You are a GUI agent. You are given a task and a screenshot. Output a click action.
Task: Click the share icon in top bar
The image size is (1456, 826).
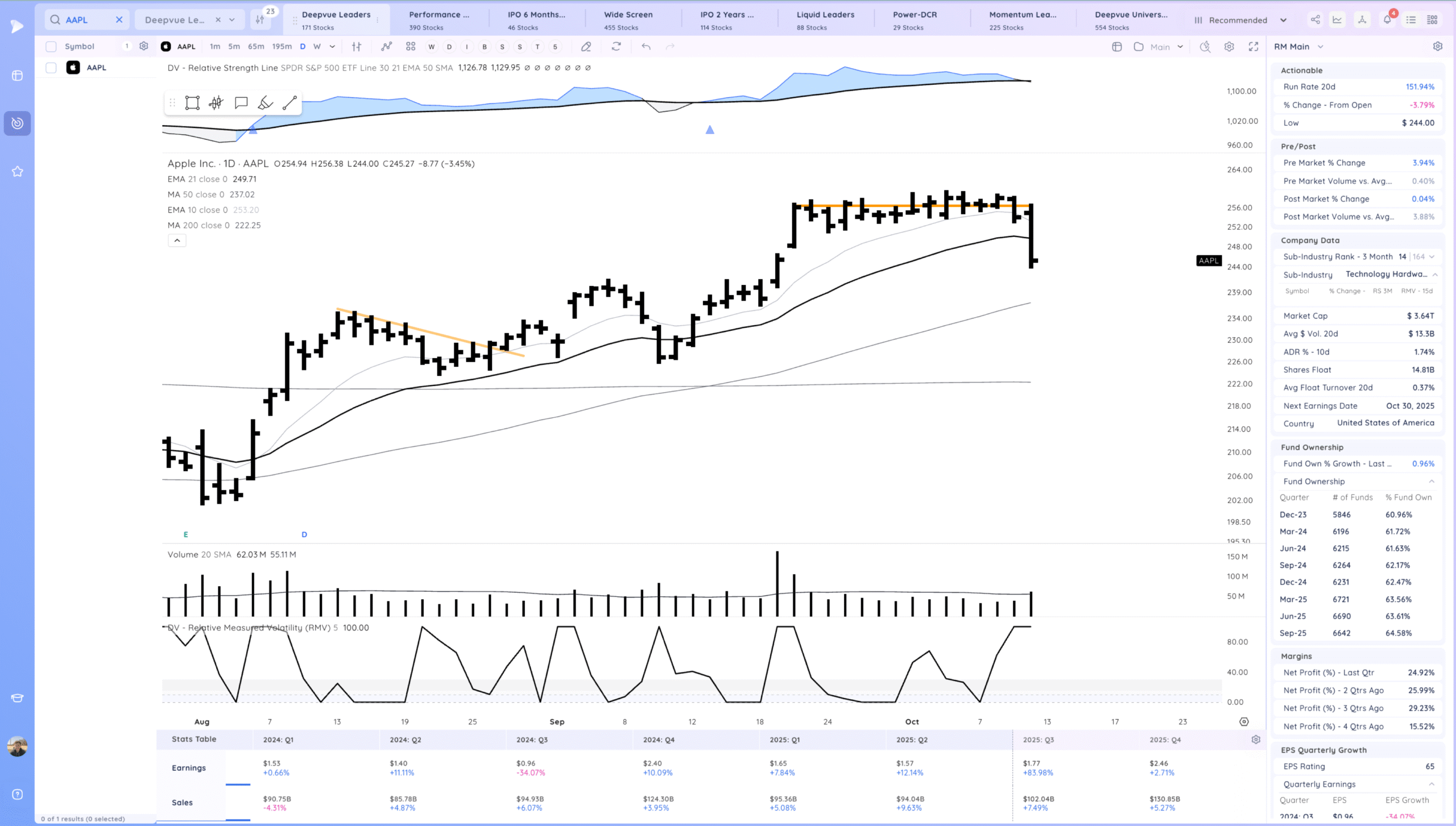tap(1316, 20)
